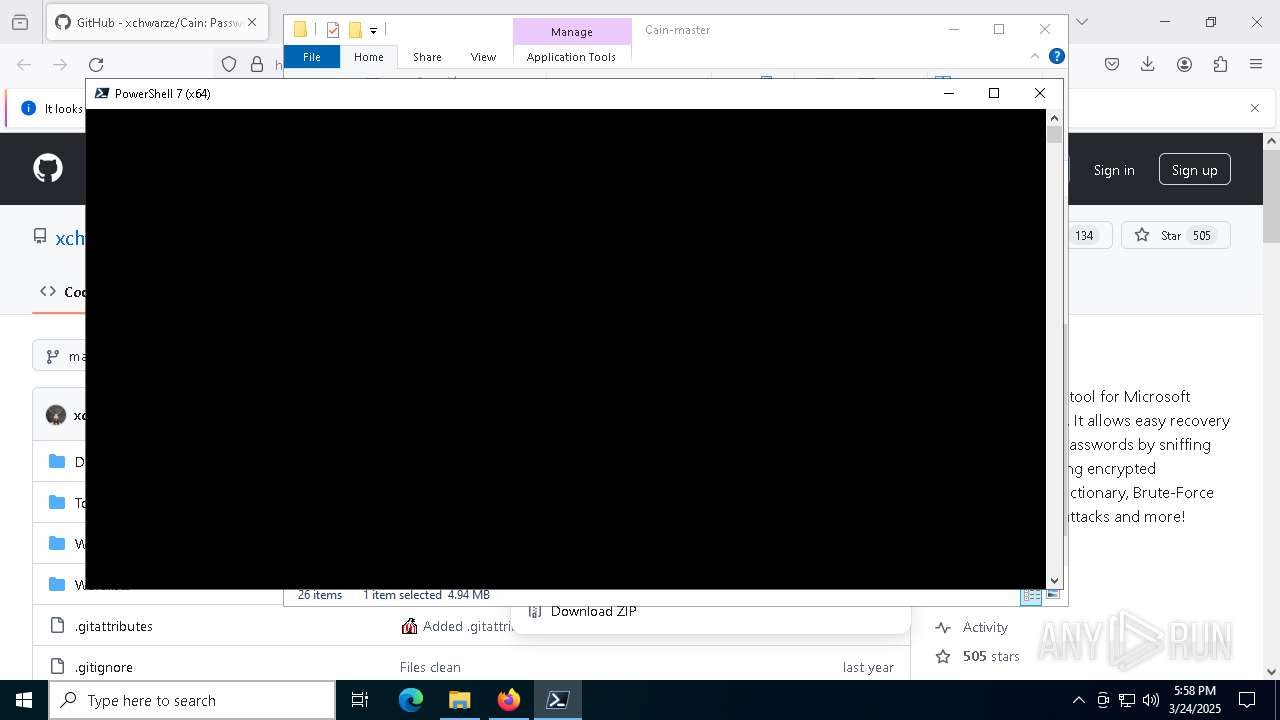Switch to details view in Explorer status bar

coord(1030,596)
